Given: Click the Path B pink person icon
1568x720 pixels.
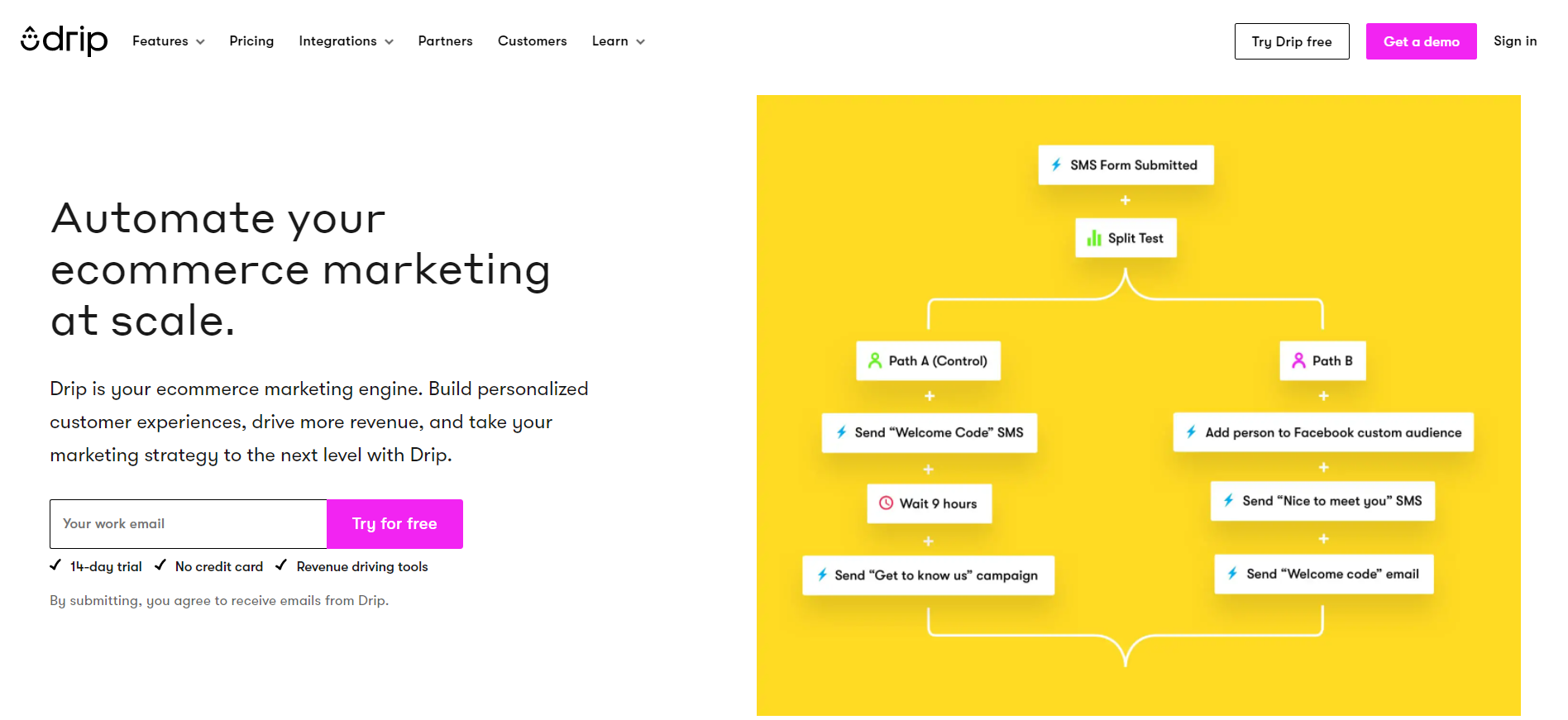Looking at the screenshot, I should 1298,360.
